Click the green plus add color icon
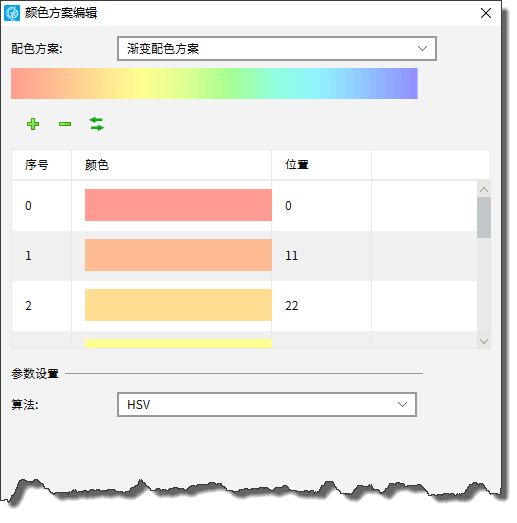The height and width of the screenshot is (523, 517). (x=33, y=124)
